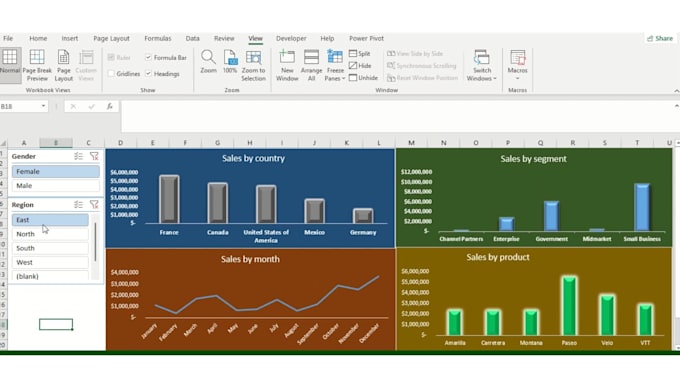The height and width of the screenshot is (383, 680).
Task: Click the Velo bar in product chart
Action: (607, 315)
